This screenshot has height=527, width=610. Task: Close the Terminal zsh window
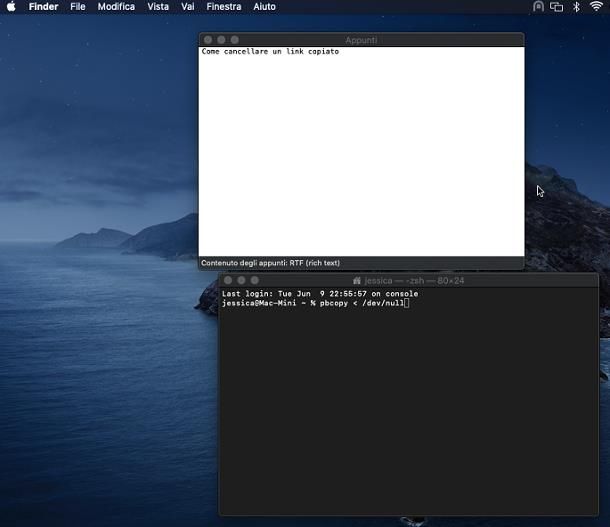coord(228,281)
